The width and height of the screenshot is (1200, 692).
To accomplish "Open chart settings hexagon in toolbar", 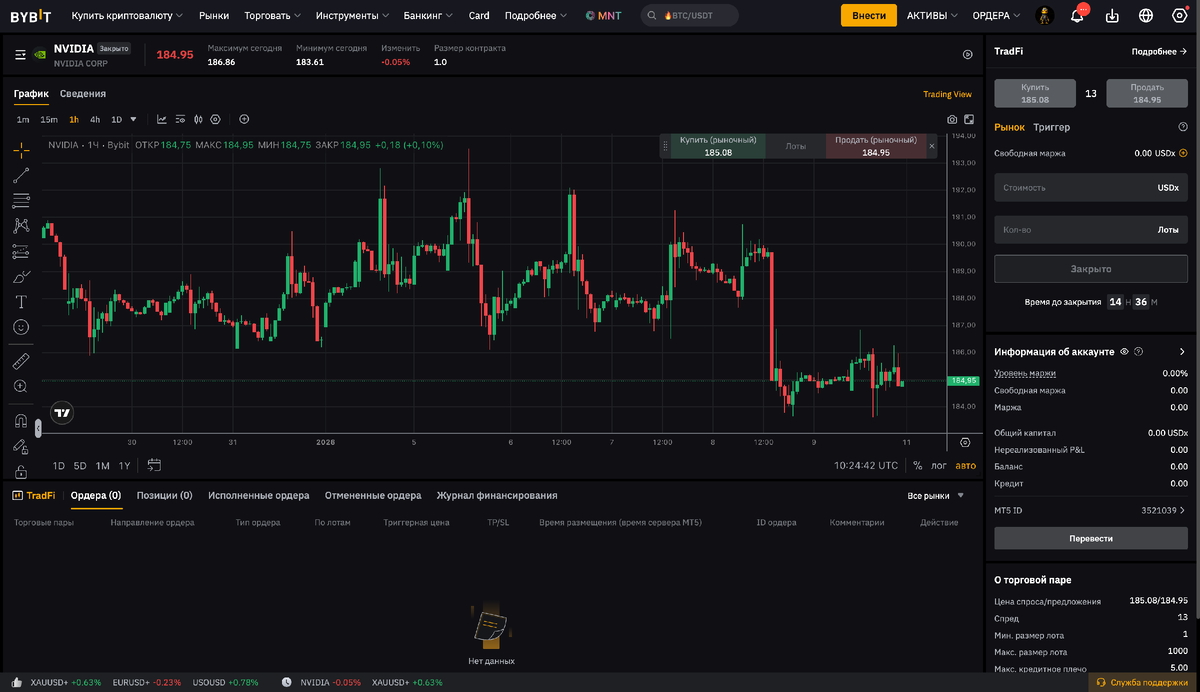I will [x=215, y=119].
